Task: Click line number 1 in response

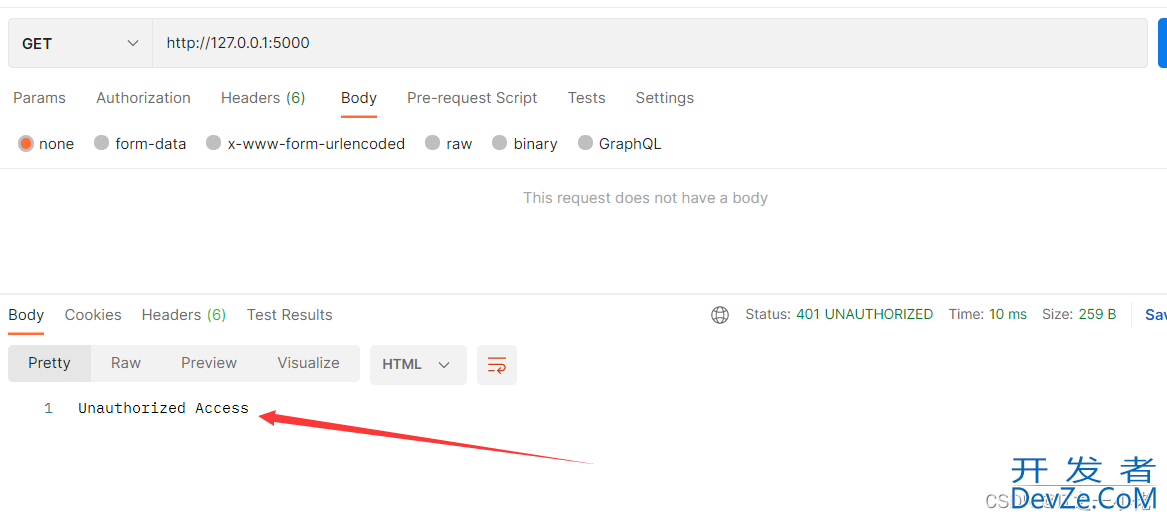Action: point(48,408)
